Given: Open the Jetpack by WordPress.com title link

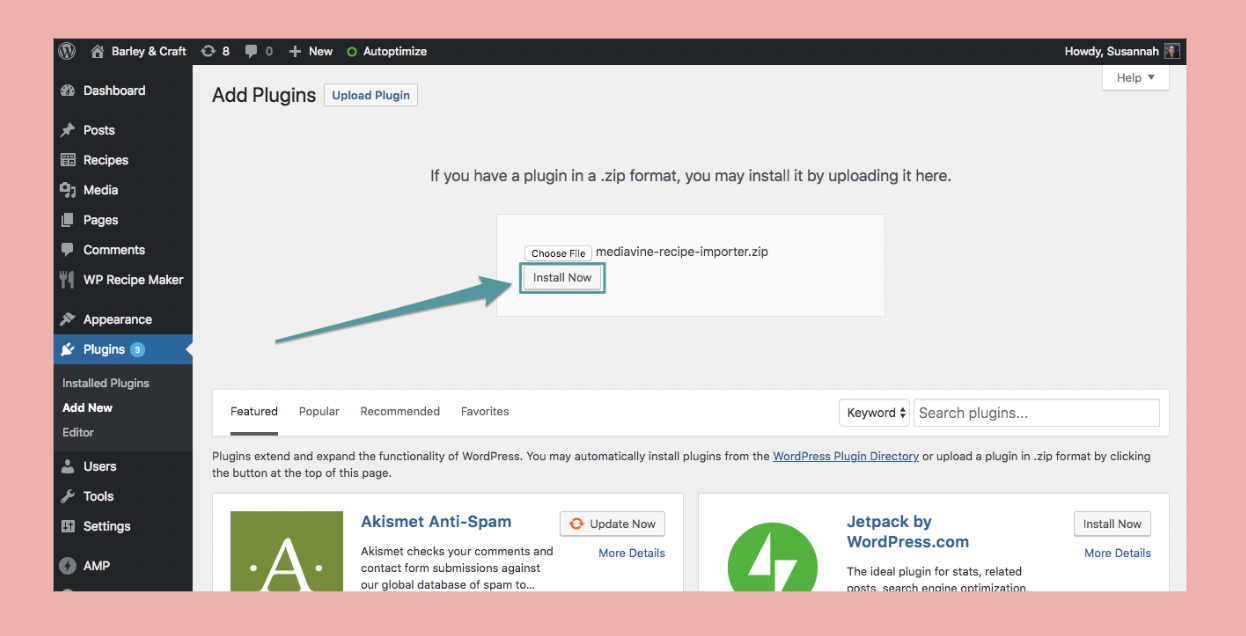Looking at the screenshot, I should point(908,532).
